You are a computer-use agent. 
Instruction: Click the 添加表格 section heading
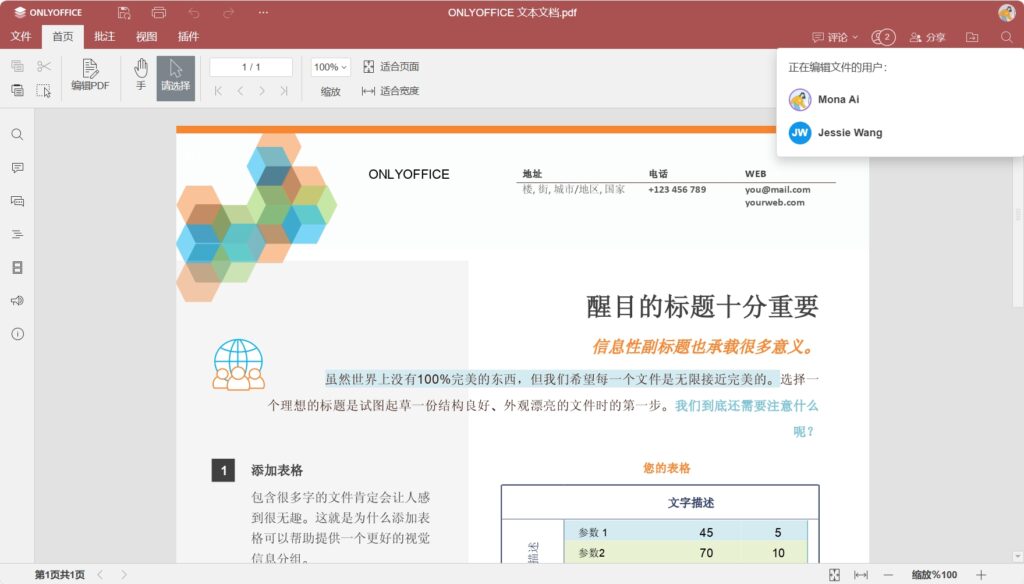tap(277, 470)
